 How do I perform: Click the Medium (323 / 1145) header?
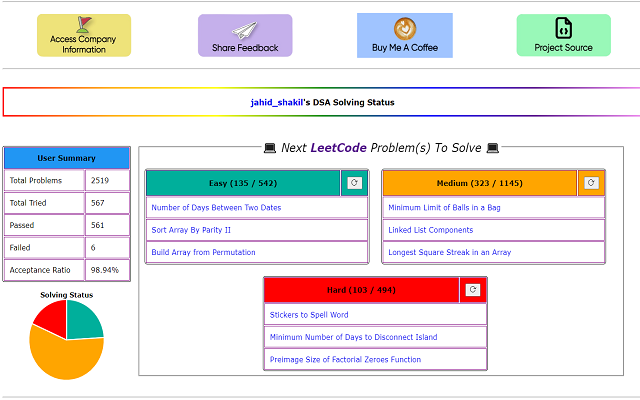click(x=480, y=183)
